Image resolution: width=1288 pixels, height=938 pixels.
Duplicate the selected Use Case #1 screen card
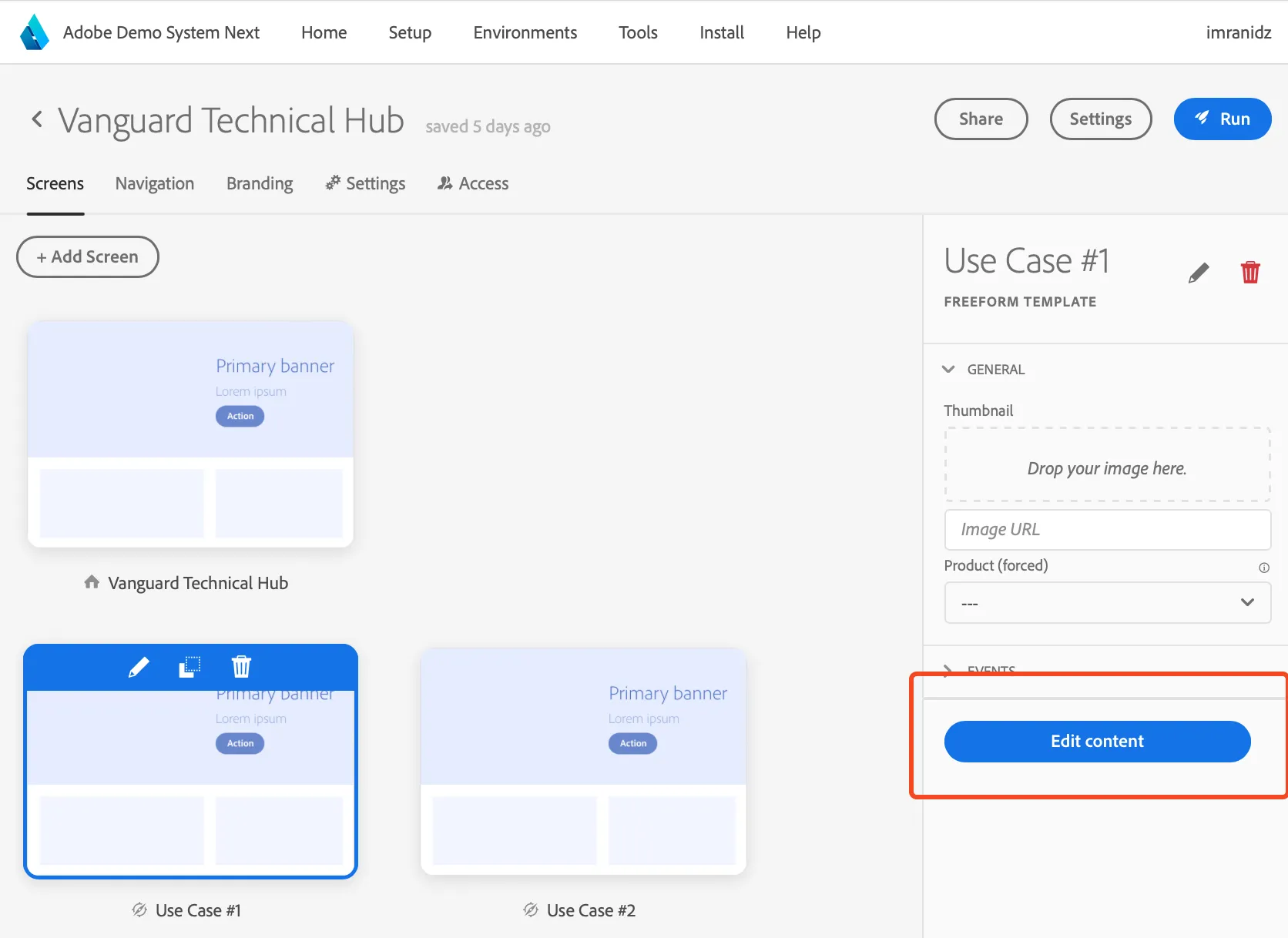tap(190, 667)
